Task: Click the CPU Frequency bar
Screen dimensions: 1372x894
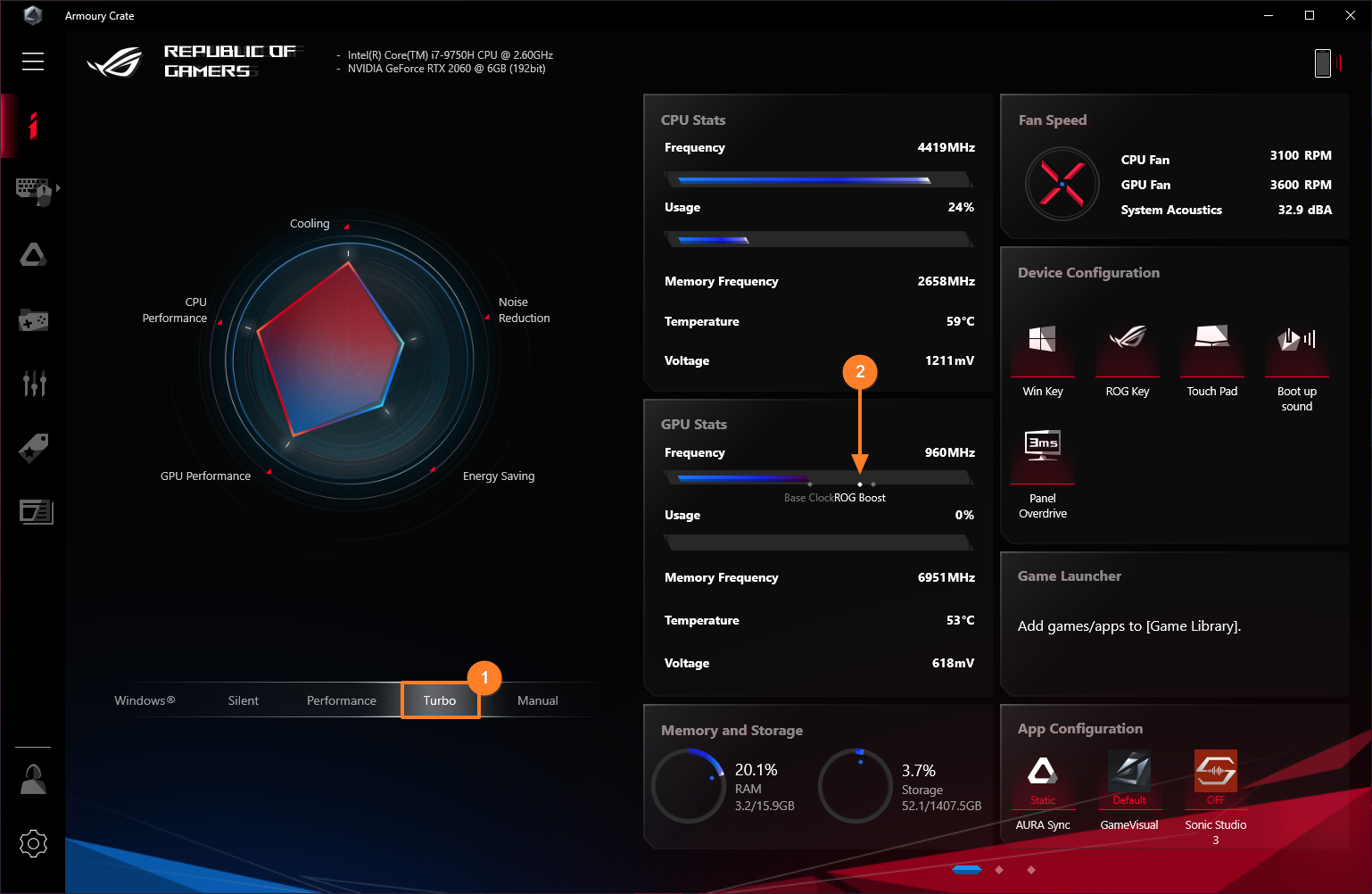Action: [x=818, y=180]
